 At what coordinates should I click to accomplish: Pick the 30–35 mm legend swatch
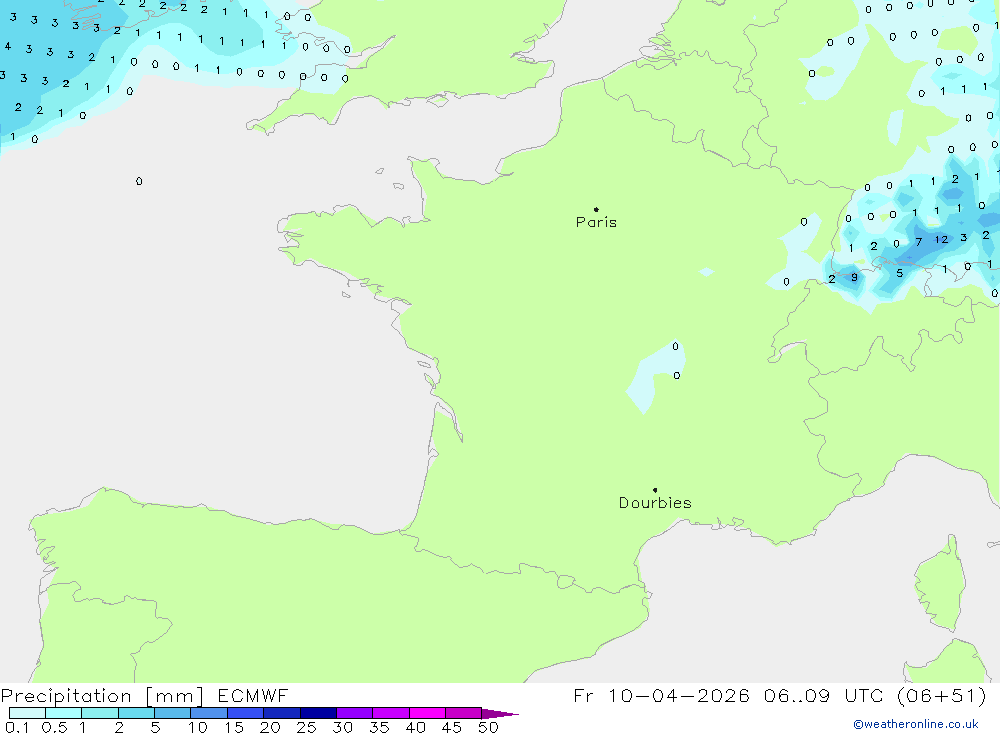pyautogui.click(x=355, y=713)
